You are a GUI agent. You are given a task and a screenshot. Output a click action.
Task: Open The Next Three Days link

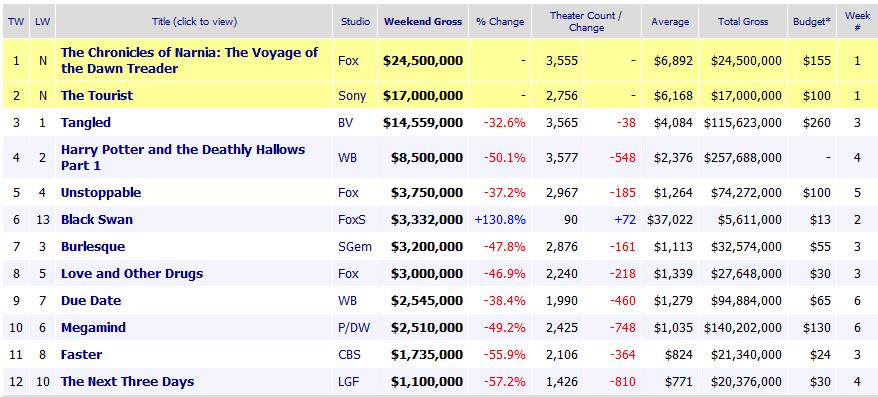128,381
